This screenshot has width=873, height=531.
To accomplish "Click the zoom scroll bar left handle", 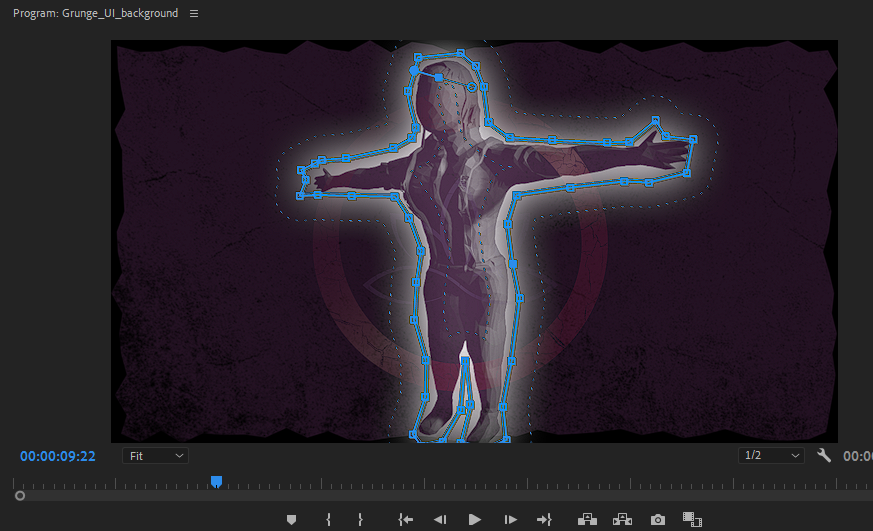I will click(20, 495).
